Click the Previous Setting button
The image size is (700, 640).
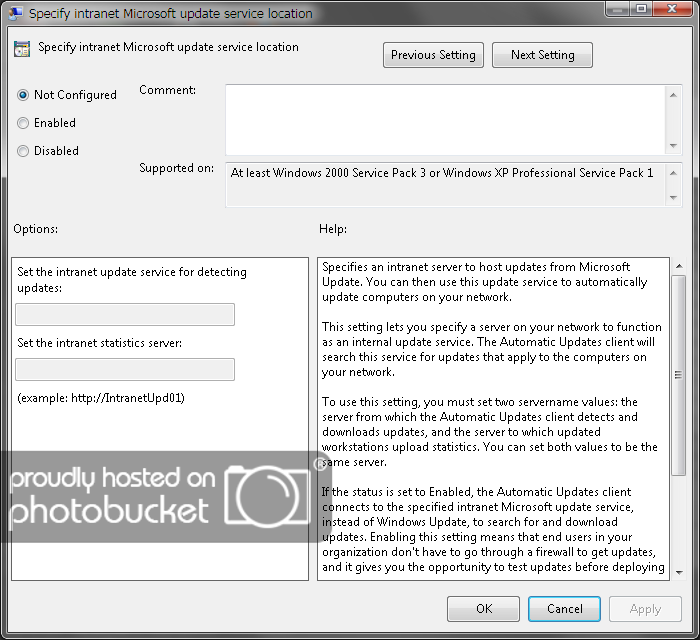pyautogui.click(x=433, y=55)
